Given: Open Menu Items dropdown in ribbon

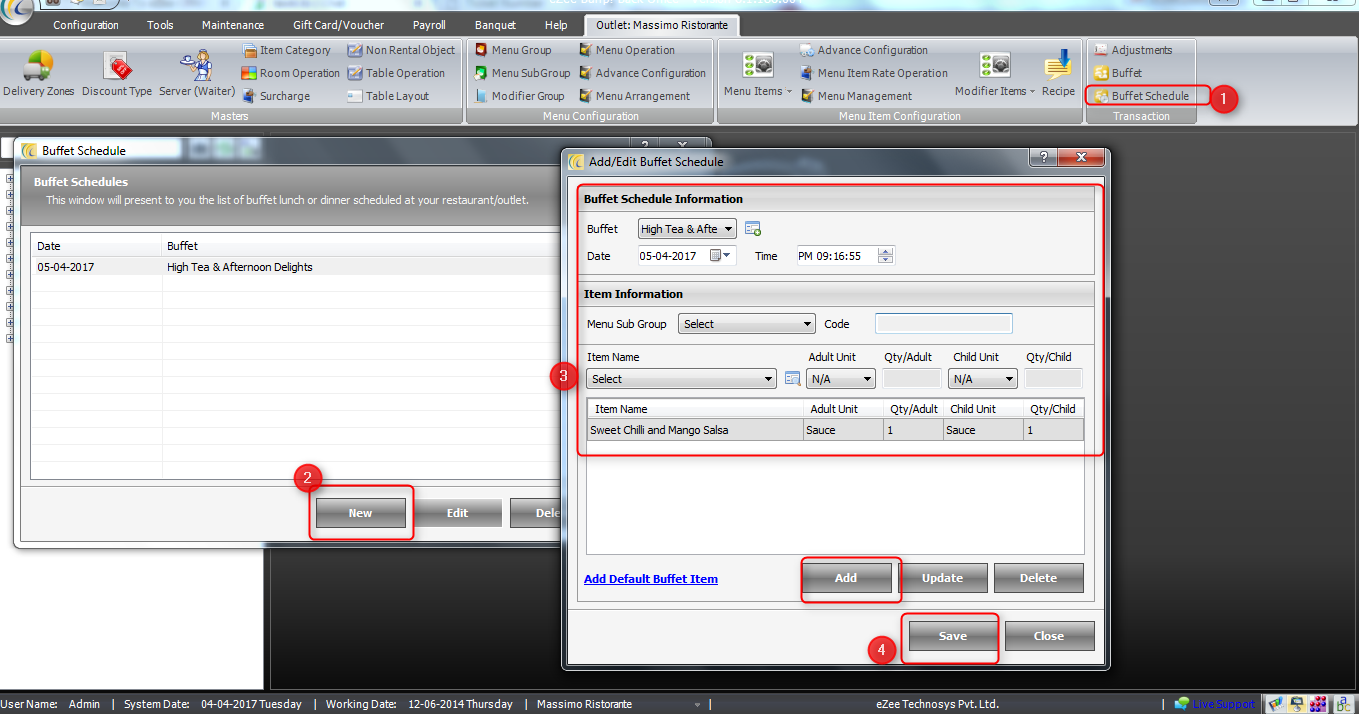Looking at the screenshot, I should tap(757, 73).
